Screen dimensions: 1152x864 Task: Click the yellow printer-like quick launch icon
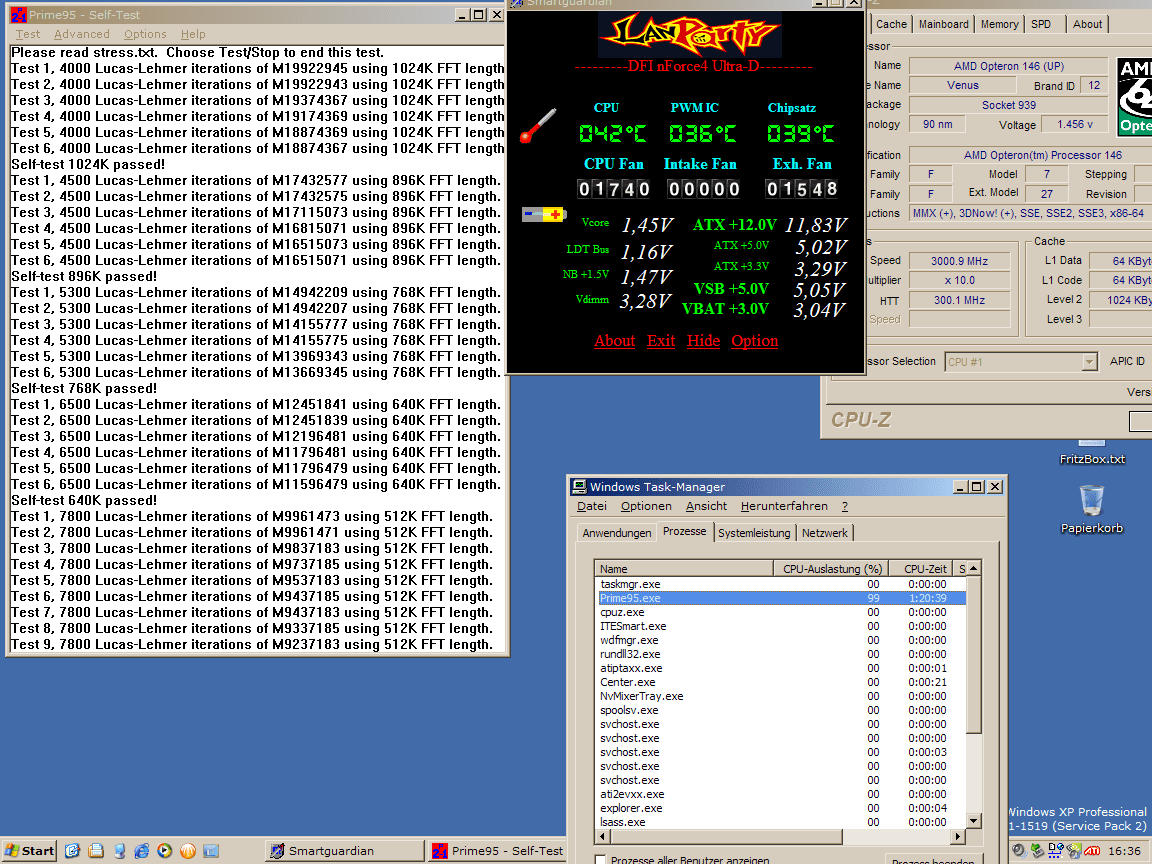click(96, 851)
